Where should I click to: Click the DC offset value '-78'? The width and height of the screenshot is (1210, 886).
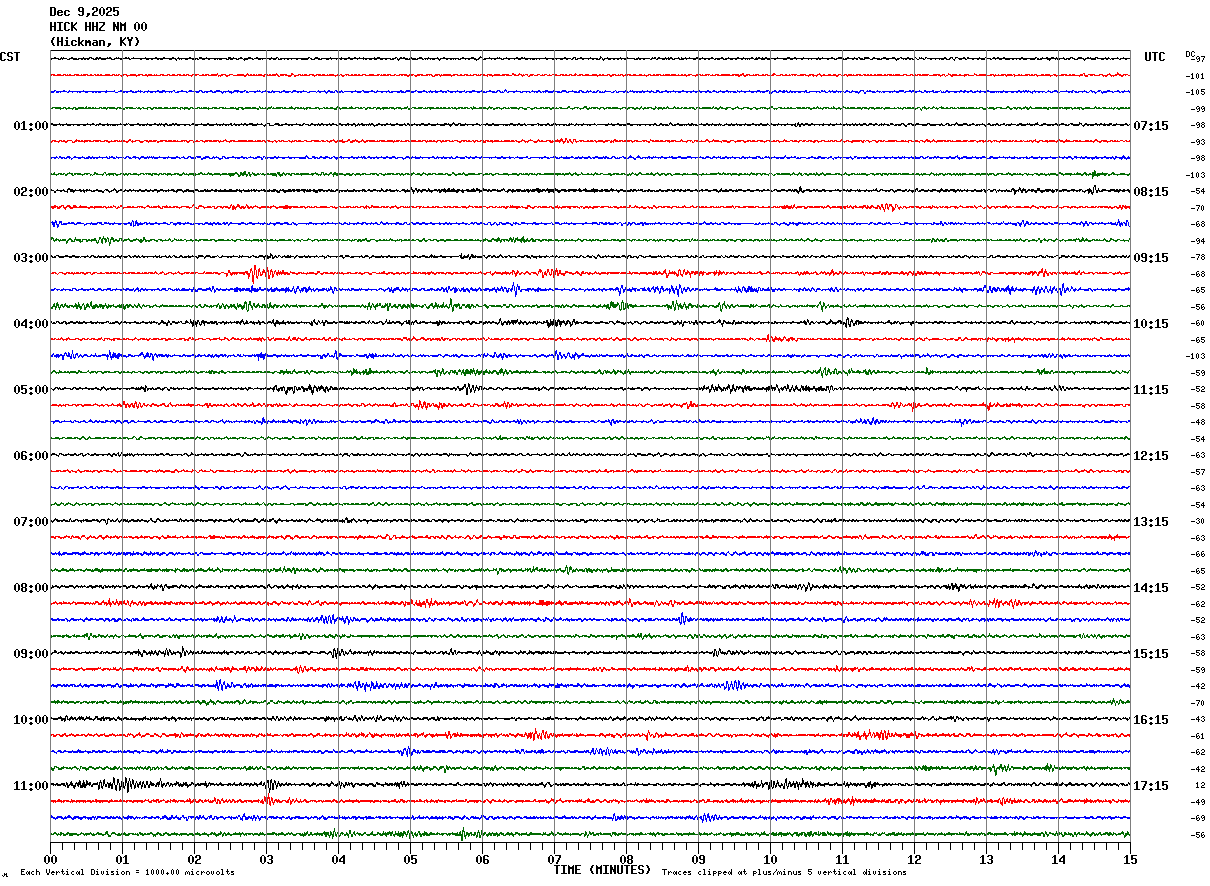(x=1198, y=257)
